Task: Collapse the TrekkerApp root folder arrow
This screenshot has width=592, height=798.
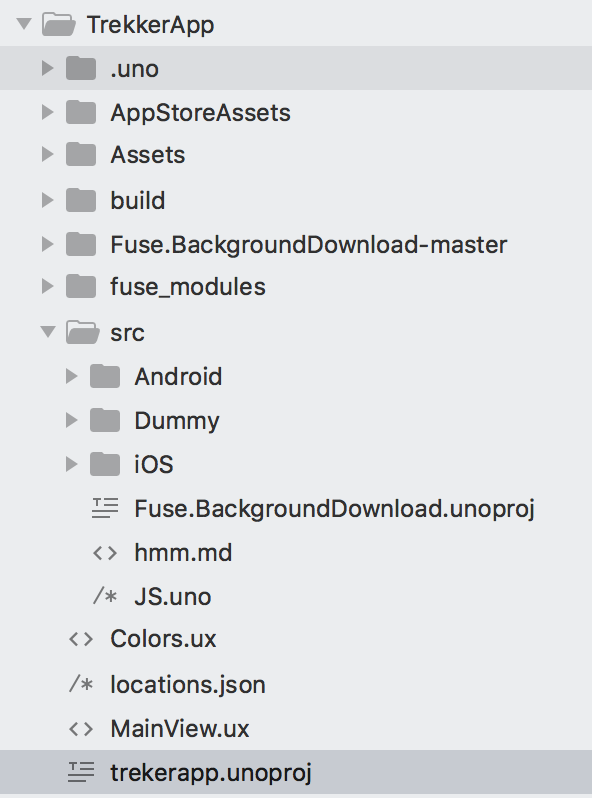Action: [x=24, y=23]
